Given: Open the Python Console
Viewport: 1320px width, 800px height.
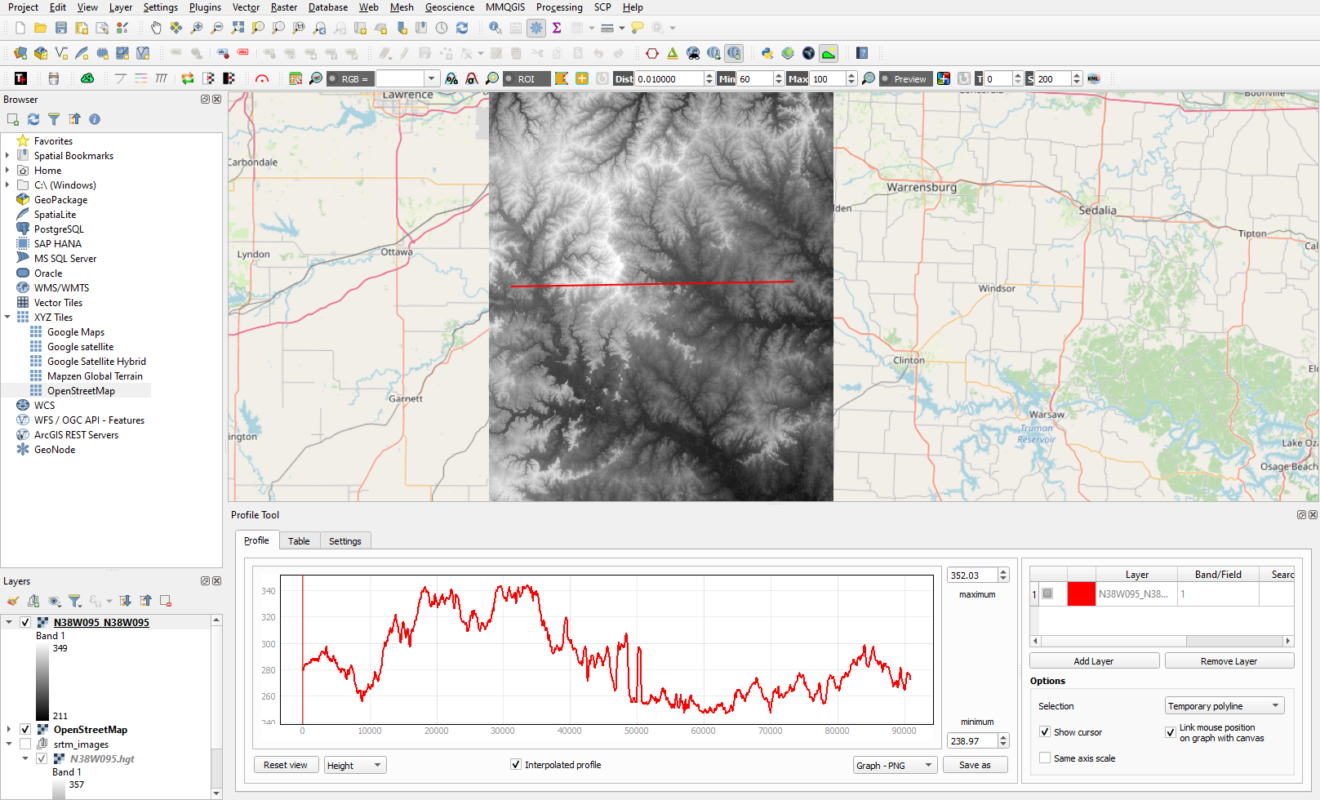Looking at the screenshot, I should coord(767,53).
